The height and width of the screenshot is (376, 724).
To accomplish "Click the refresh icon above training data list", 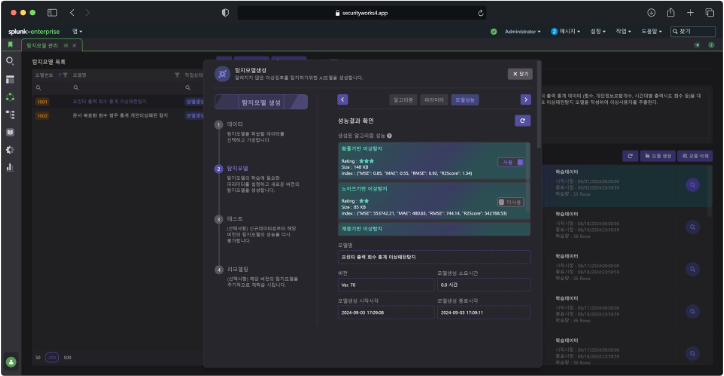I will [630, 156].
